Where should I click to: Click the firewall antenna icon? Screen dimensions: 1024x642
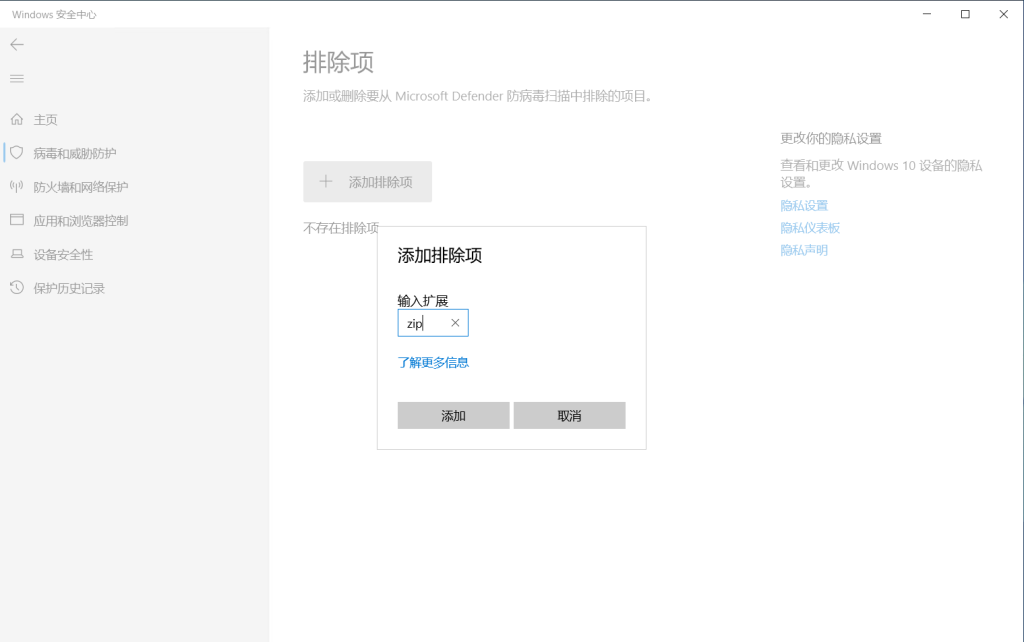tap(17, 187)
